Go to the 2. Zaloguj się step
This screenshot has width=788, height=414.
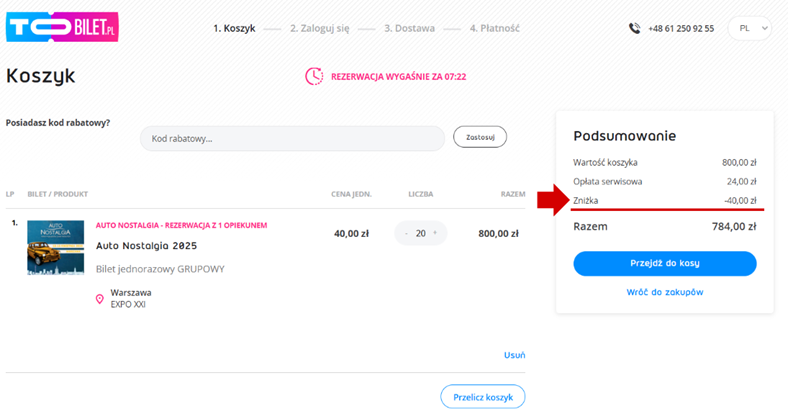click(320, 28)
